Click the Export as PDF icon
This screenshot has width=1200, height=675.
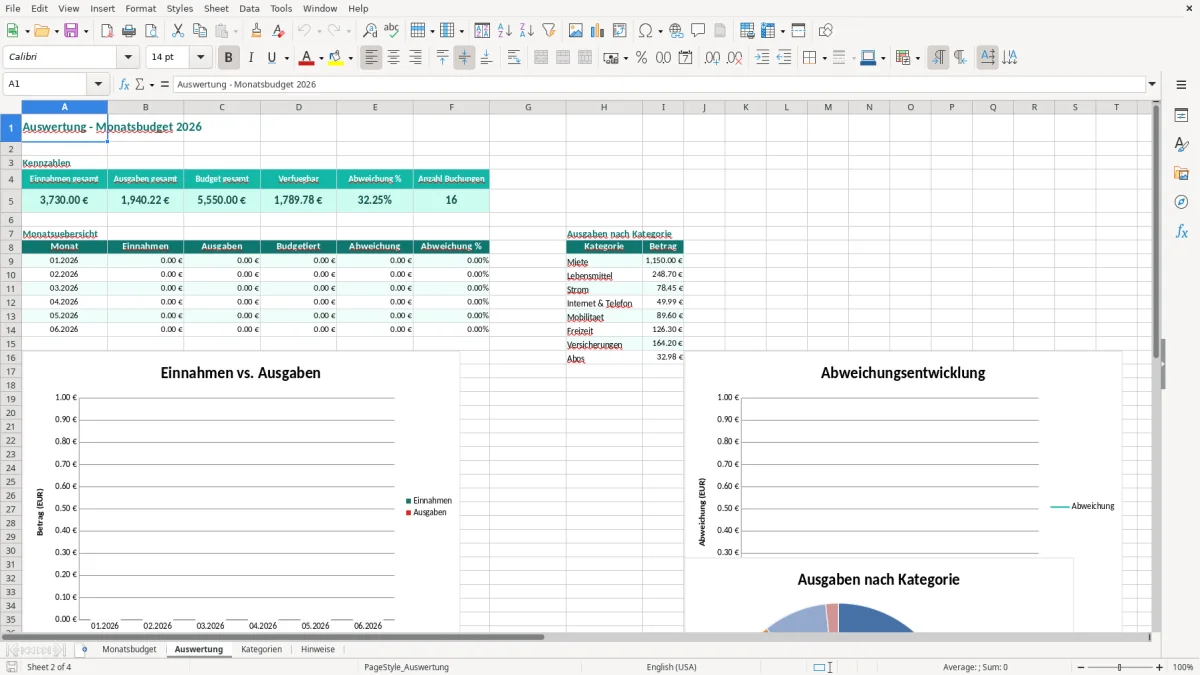[x=107, y=31]
